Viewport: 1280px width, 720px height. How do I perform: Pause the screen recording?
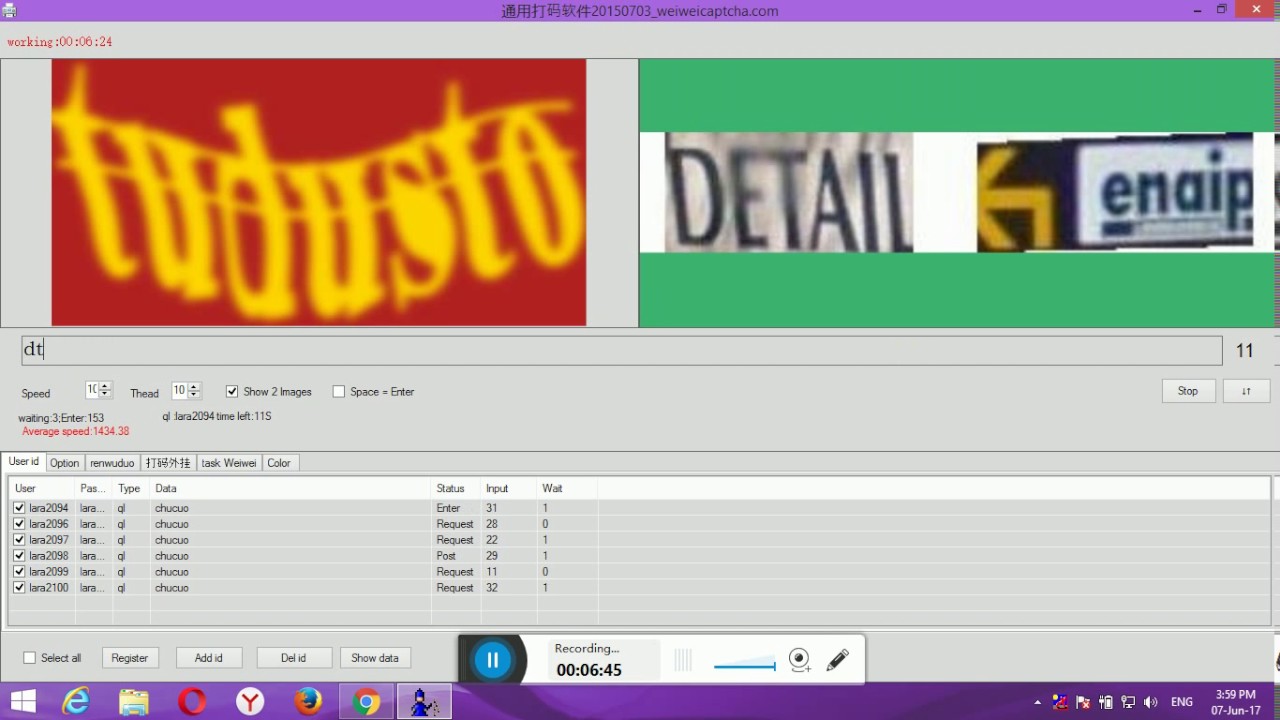[x=492, y=660]
